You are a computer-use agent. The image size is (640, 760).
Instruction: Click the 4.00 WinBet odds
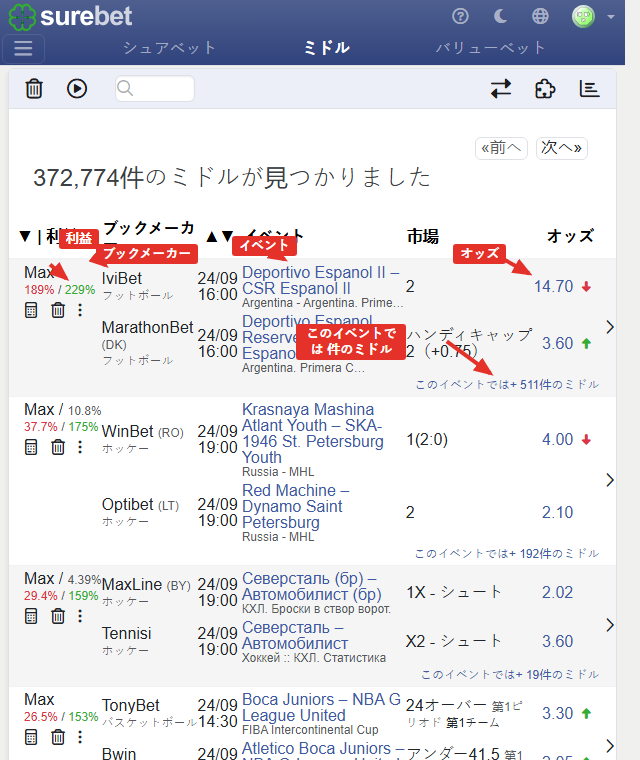[x=558, y=439]
